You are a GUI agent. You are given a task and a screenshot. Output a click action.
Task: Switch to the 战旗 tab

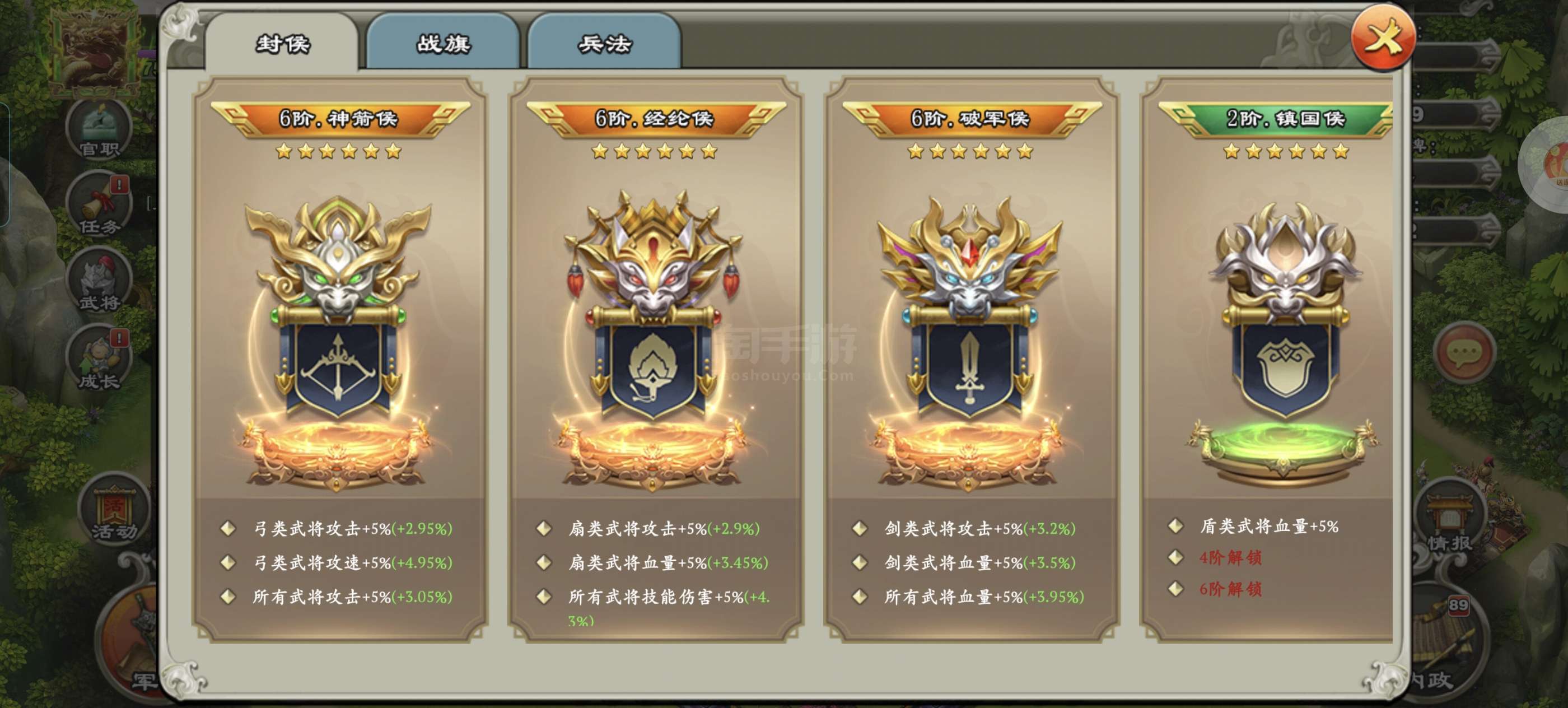click(443, 43)
